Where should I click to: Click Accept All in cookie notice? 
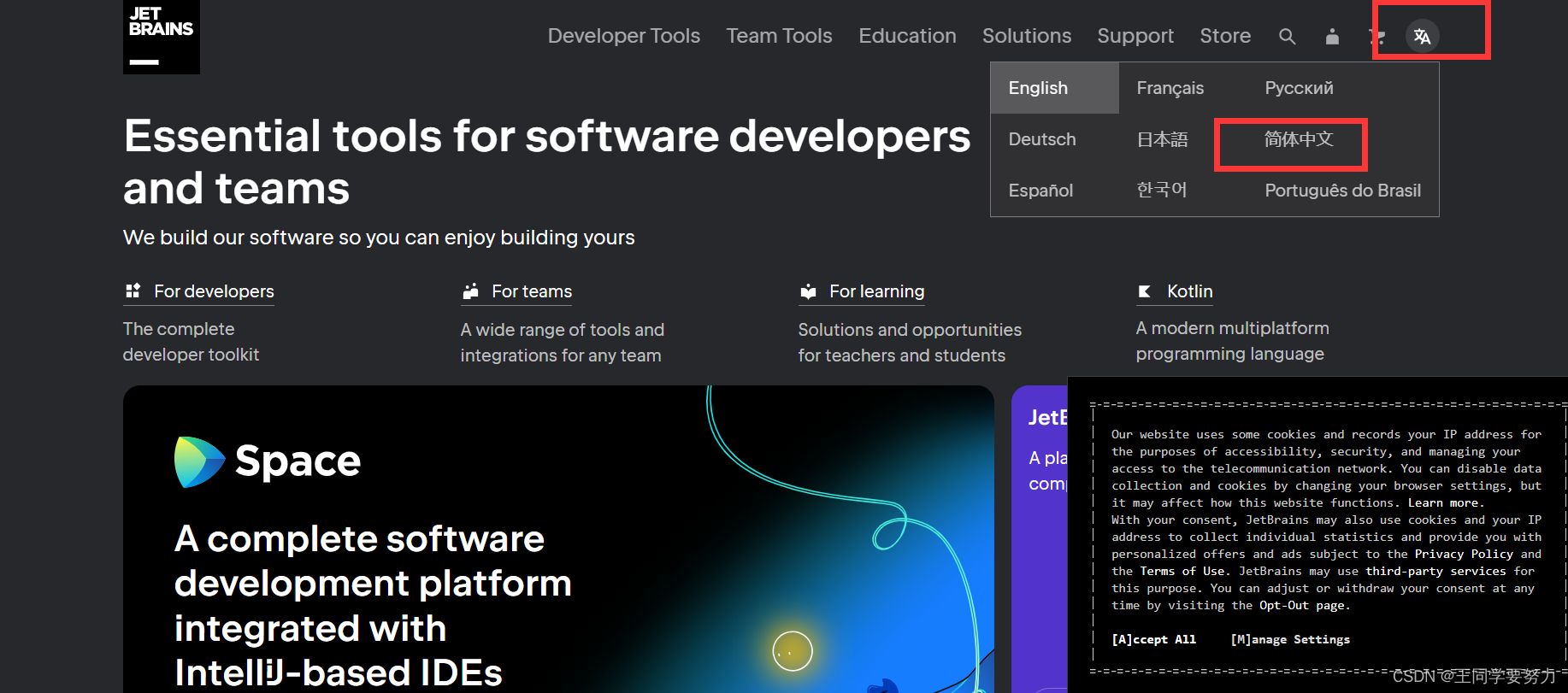coord(1153,639)
